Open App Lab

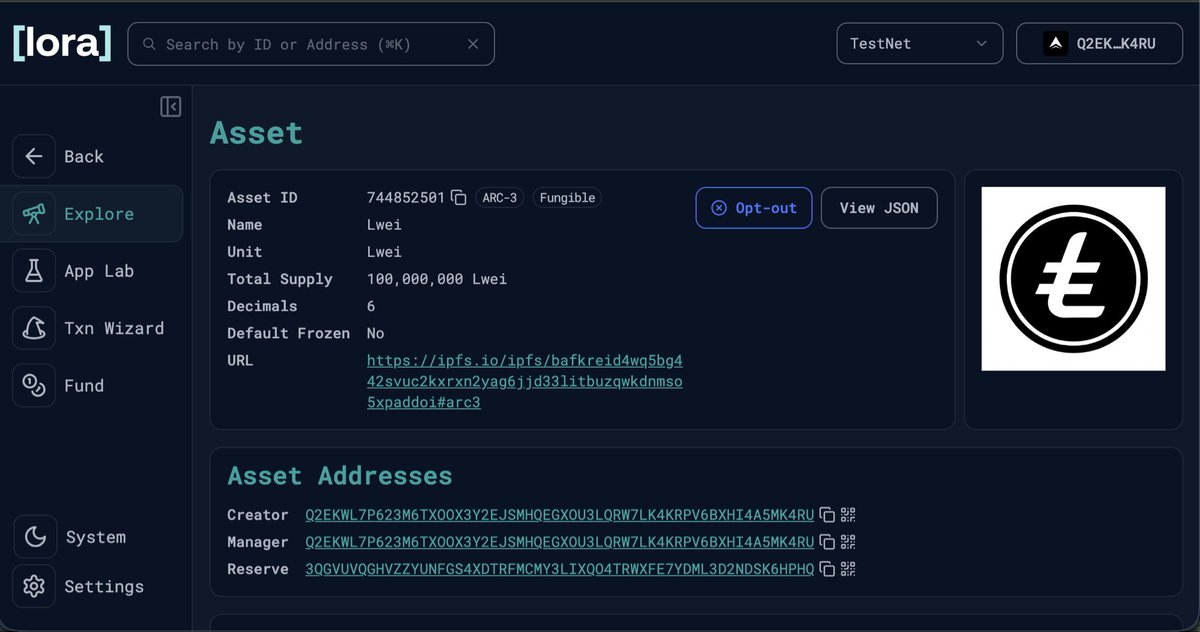[x=97, y=271]
